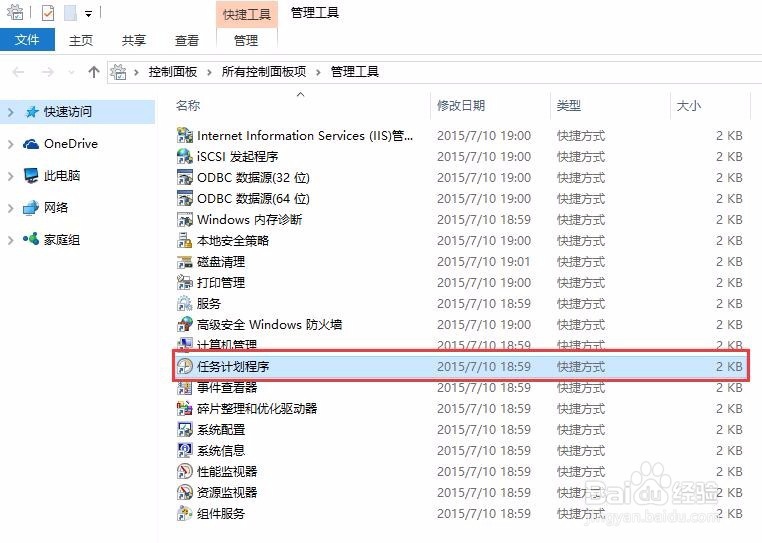
Task: Click the 组件服务 icon
Action: point(185,513)
